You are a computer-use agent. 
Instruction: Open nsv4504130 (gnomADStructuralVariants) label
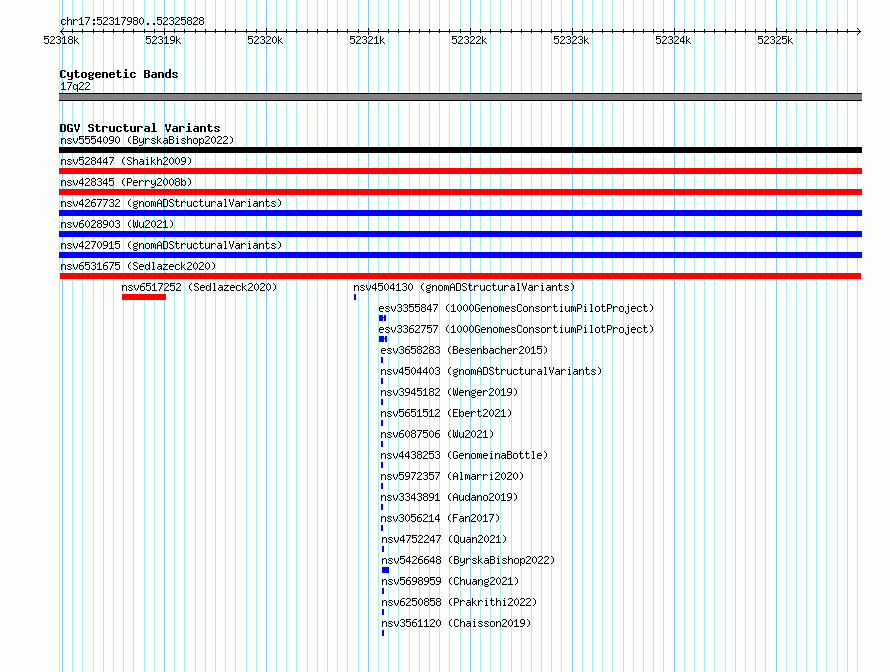pyautogui.click(x=464, y=287)
